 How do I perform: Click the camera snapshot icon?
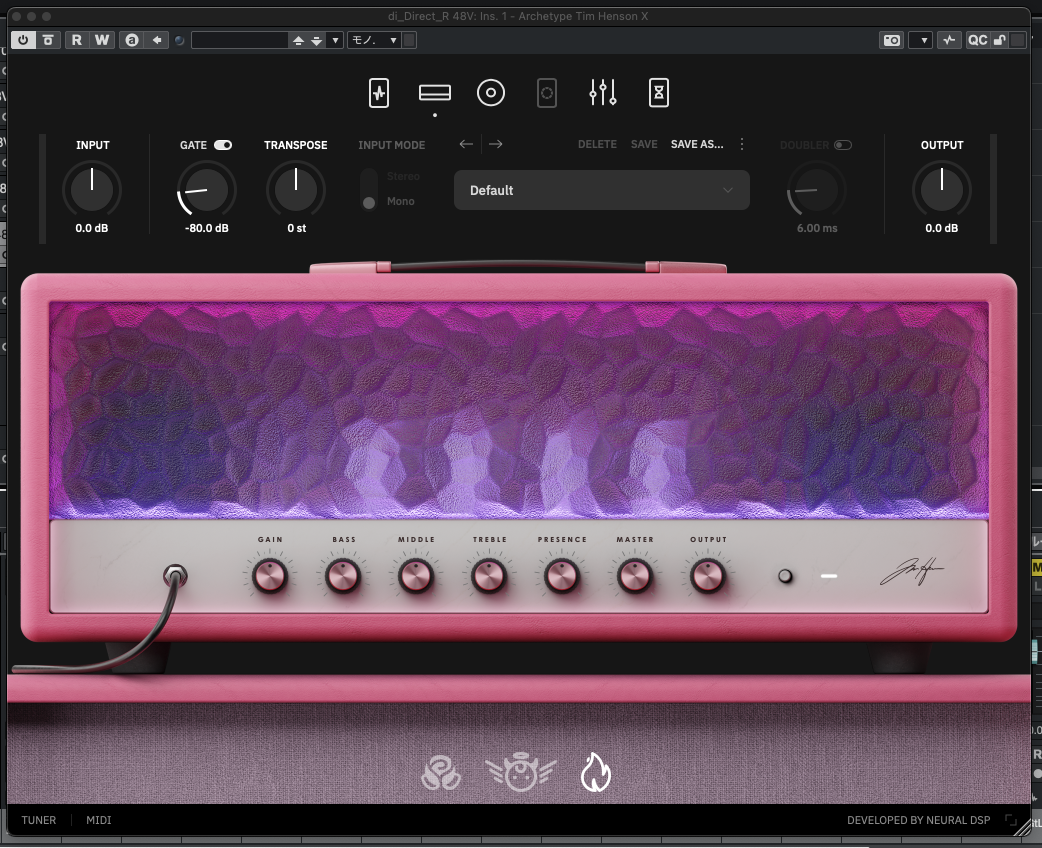point(891,40)
